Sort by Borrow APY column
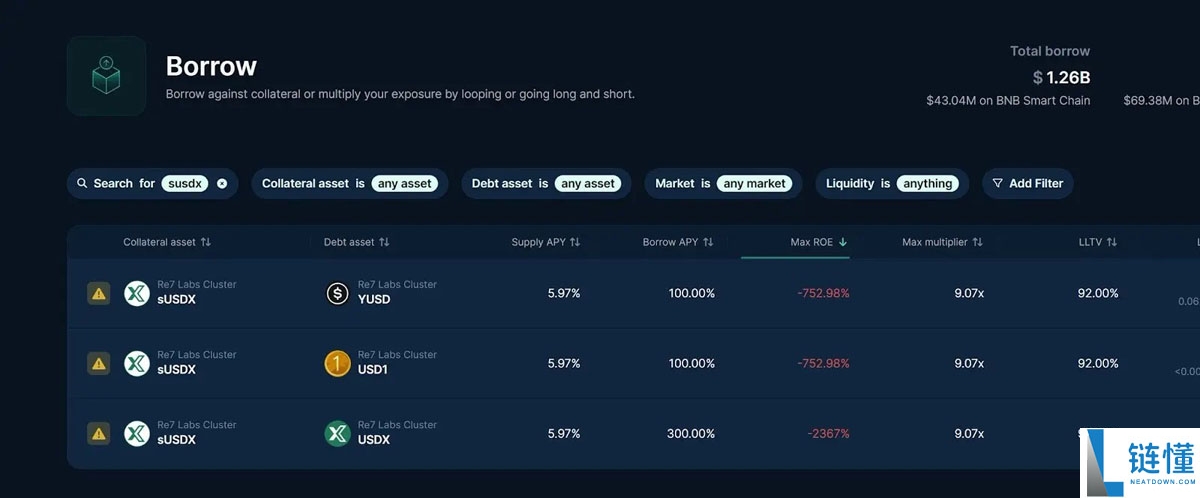The image size is (1200, 498). point(678,242)
